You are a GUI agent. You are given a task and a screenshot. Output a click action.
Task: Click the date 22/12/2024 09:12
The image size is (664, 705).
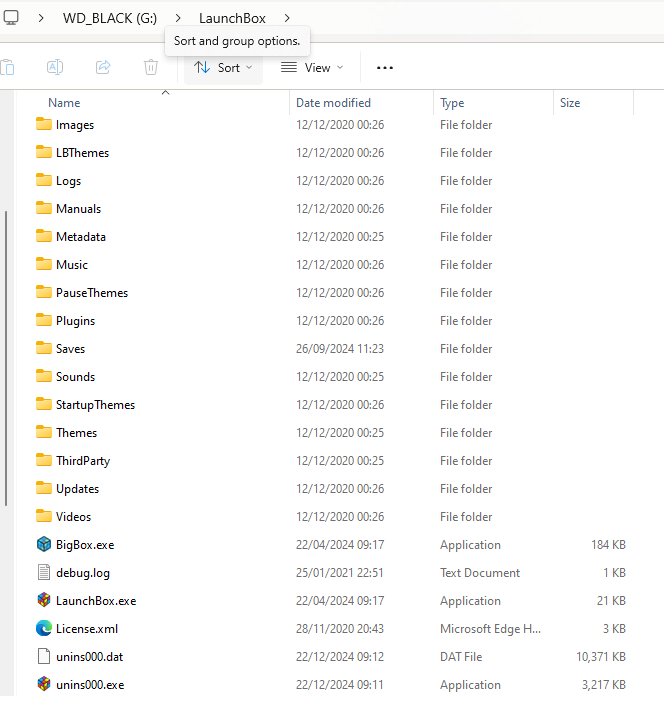[x=340, y=657]
